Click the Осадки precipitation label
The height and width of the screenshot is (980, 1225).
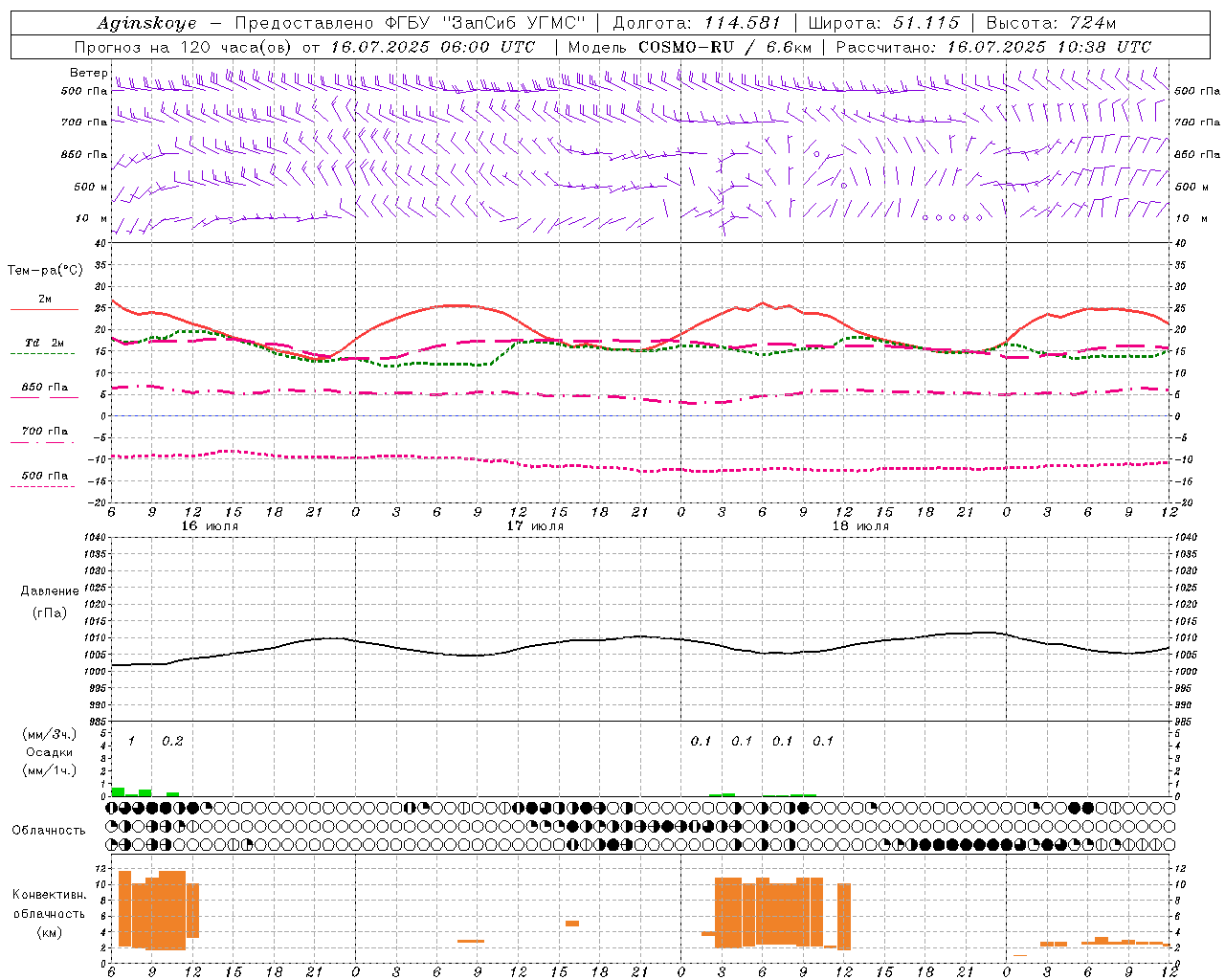coord(49,752)
